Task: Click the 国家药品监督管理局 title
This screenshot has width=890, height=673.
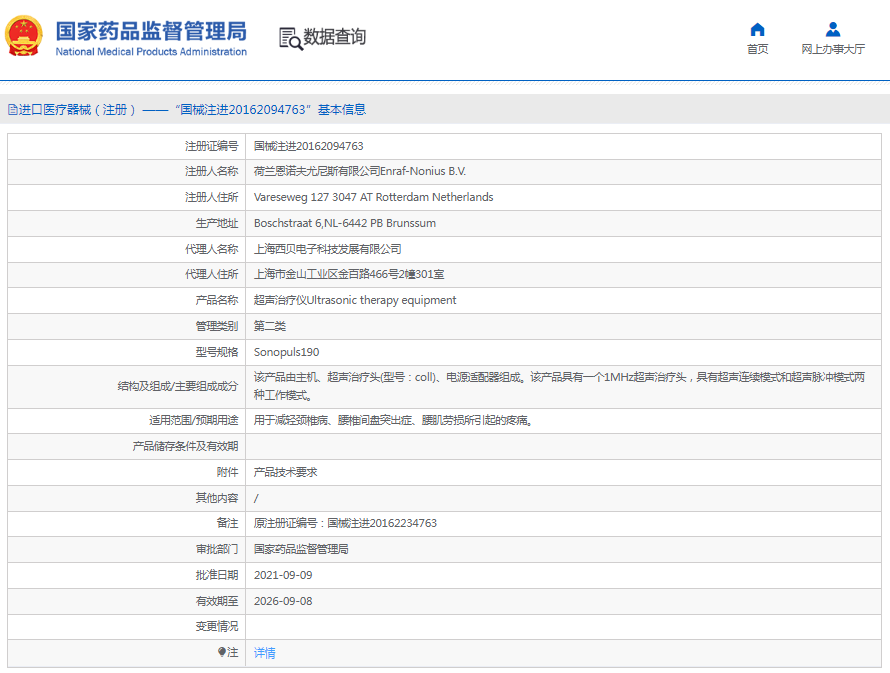Action: click(x=151, y=31)
